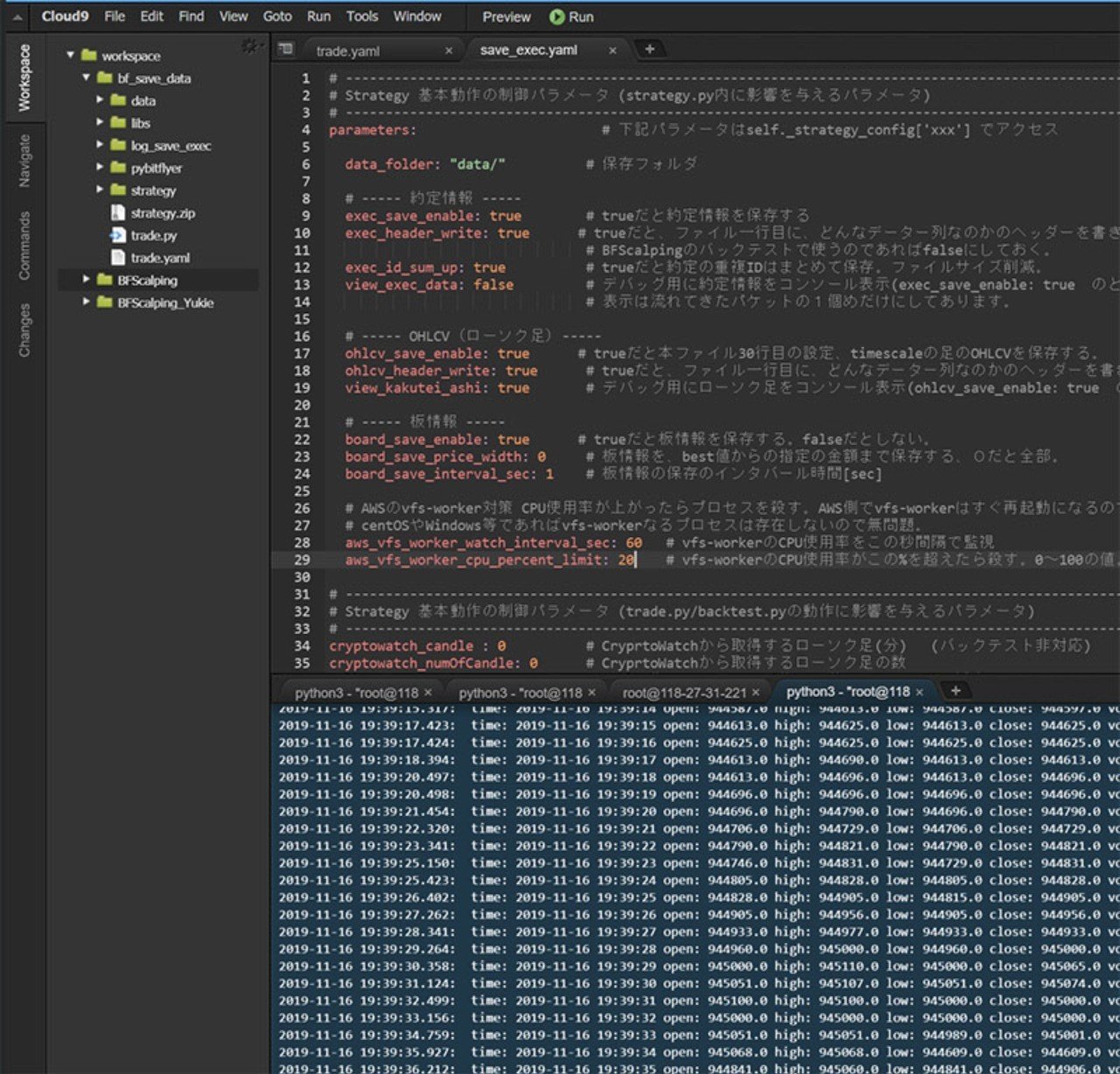
Task: Click the exec_save_enable: true line
Action: coord(433,215)
